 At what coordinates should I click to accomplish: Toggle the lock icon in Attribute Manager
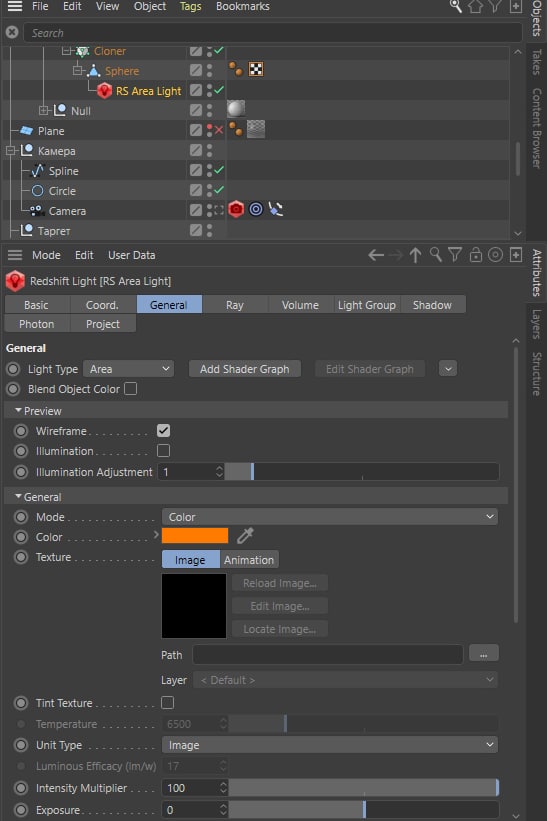click(475, 255)
